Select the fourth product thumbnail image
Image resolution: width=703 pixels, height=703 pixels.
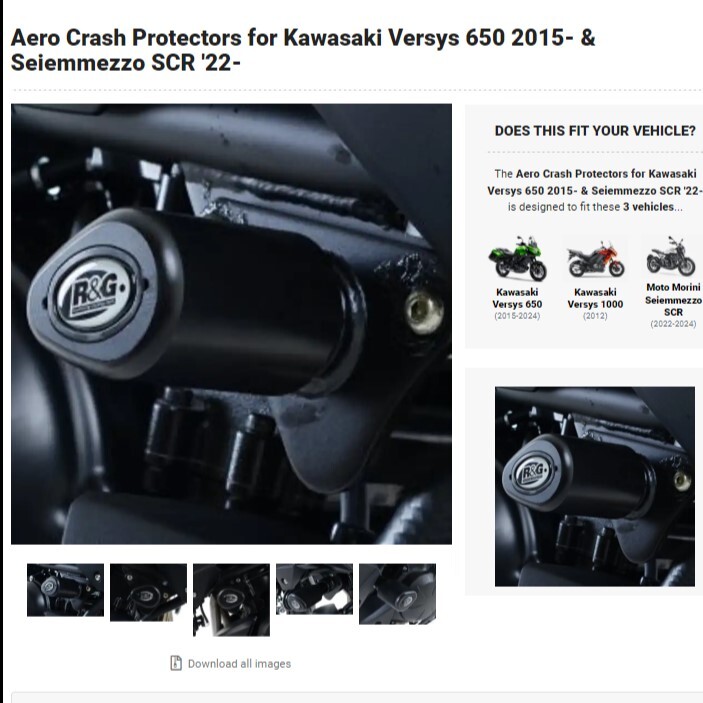(314, 589)
